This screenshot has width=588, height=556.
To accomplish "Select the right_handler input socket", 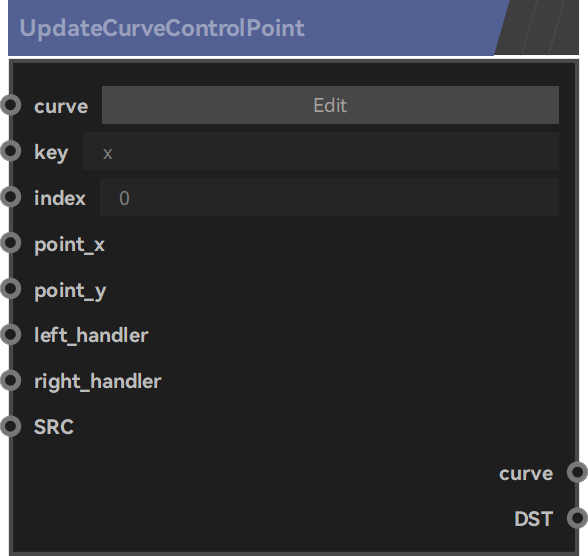I will pos(10,381).
